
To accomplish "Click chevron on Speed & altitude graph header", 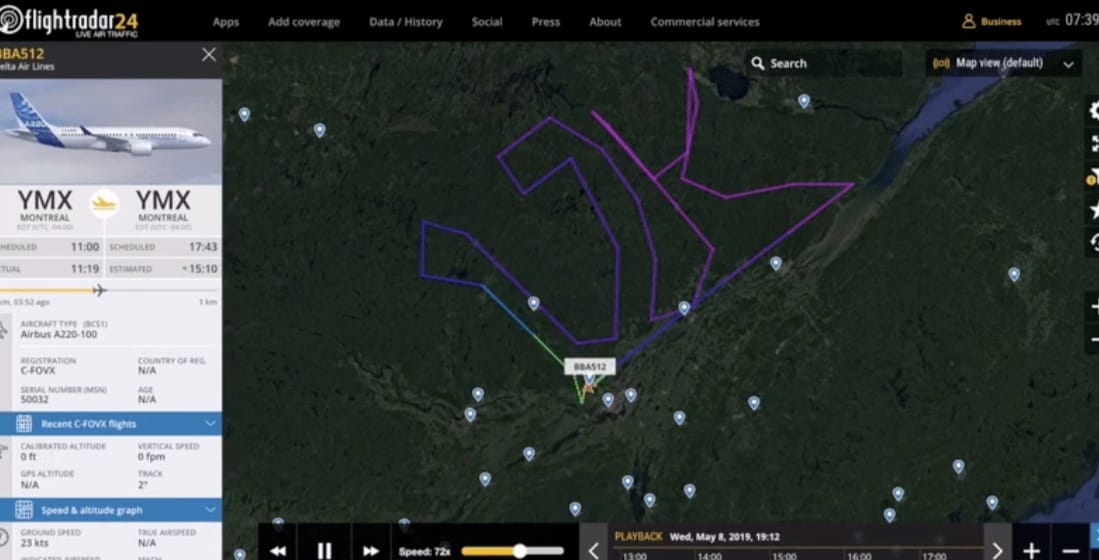I will (210, 510).
